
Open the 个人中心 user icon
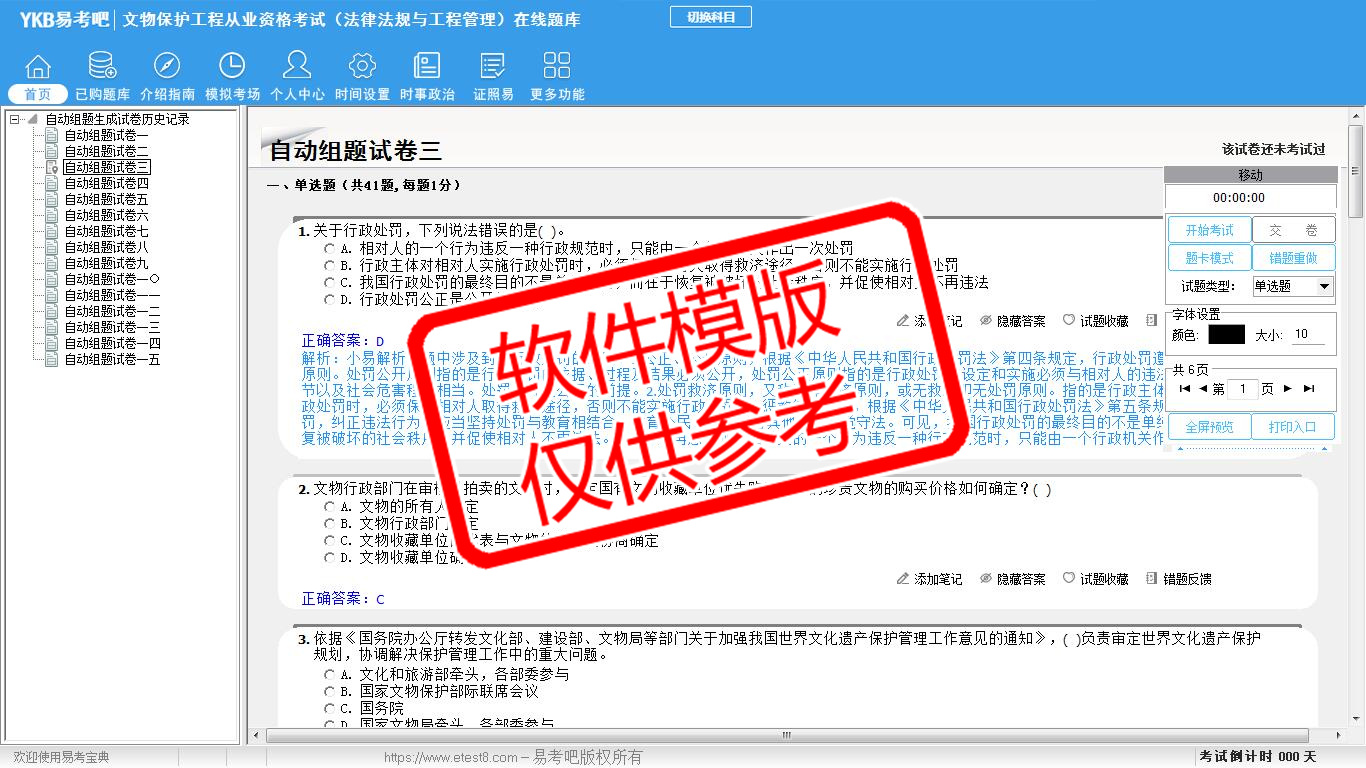coord(297,66)
